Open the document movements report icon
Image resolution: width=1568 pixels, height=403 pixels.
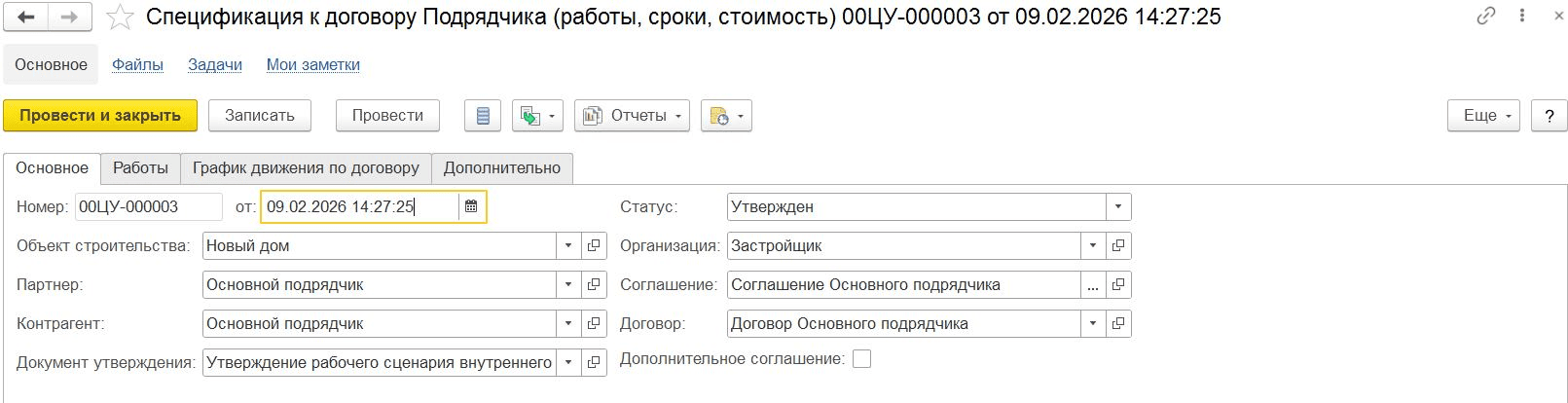(483, 116)
